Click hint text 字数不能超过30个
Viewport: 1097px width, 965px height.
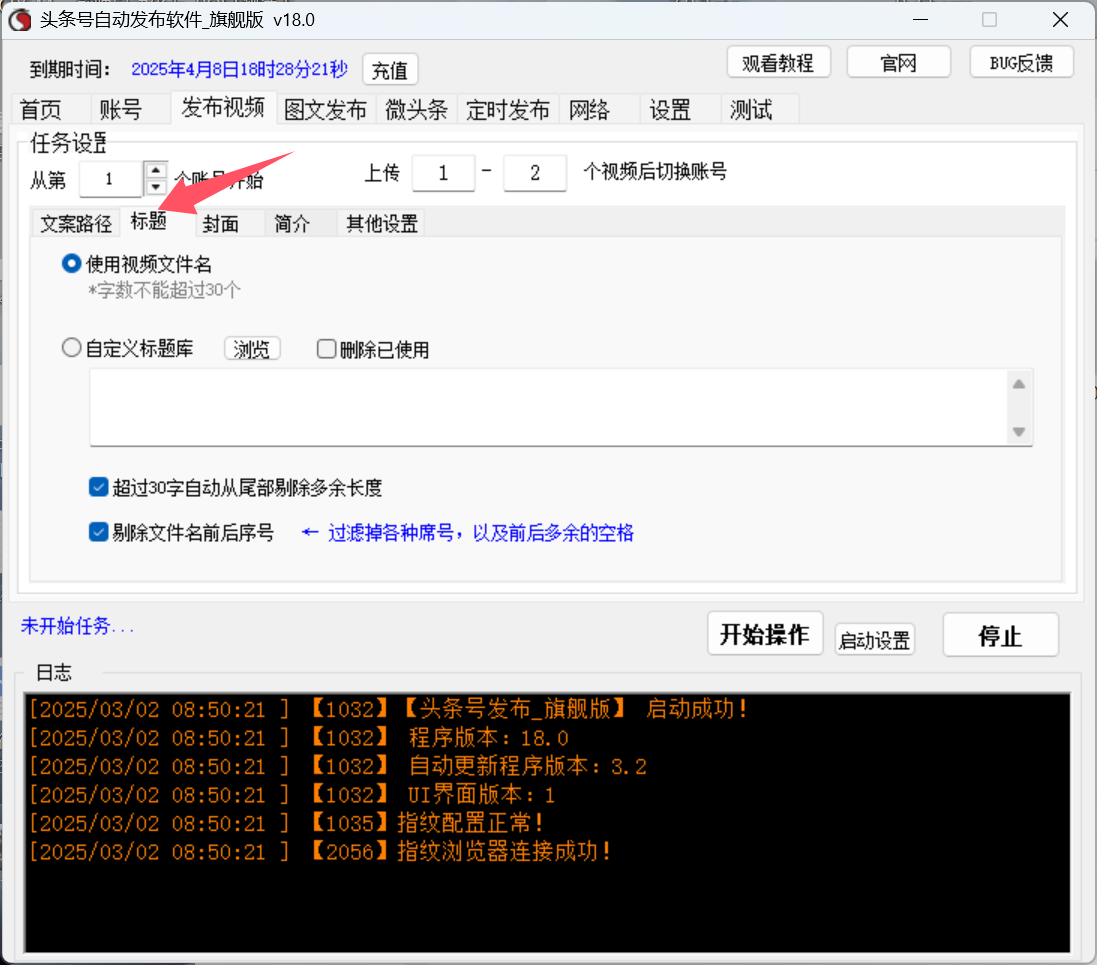(x=164, y=290)
